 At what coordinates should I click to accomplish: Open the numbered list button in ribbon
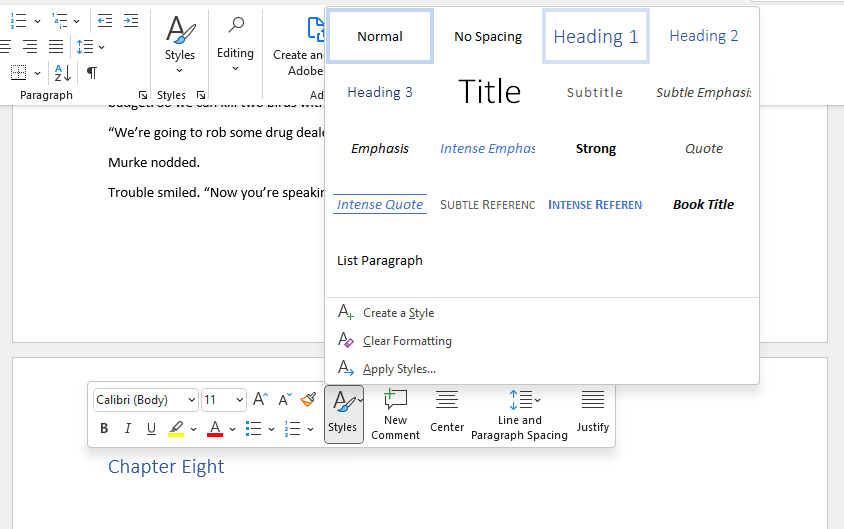point(18,21)
